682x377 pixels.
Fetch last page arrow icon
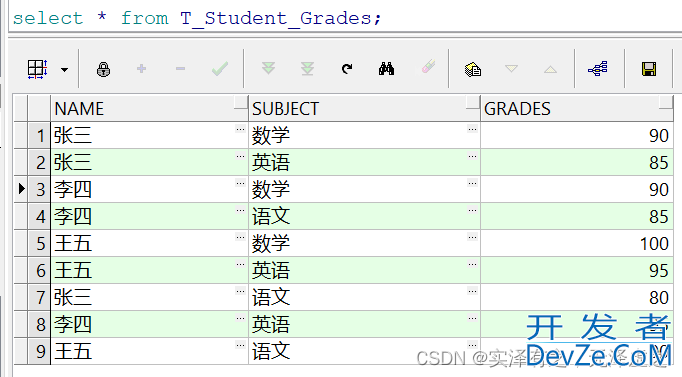tap(308, 69)
